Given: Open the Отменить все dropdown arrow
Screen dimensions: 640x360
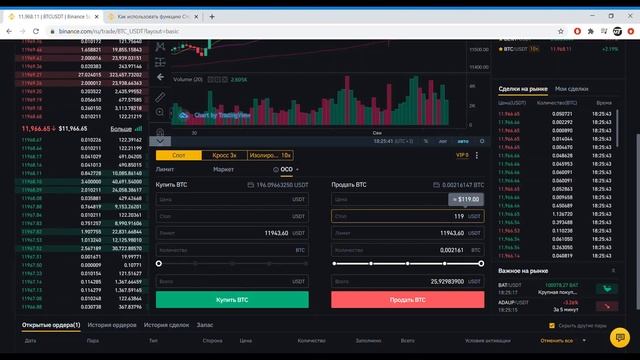Looking at the screenshot, I should (584, 340).
